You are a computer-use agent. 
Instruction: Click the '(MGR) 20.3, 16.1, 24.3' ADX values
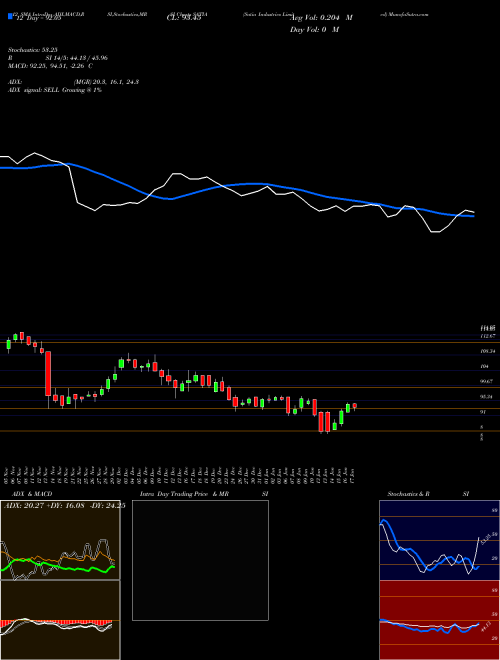[106, 82]
